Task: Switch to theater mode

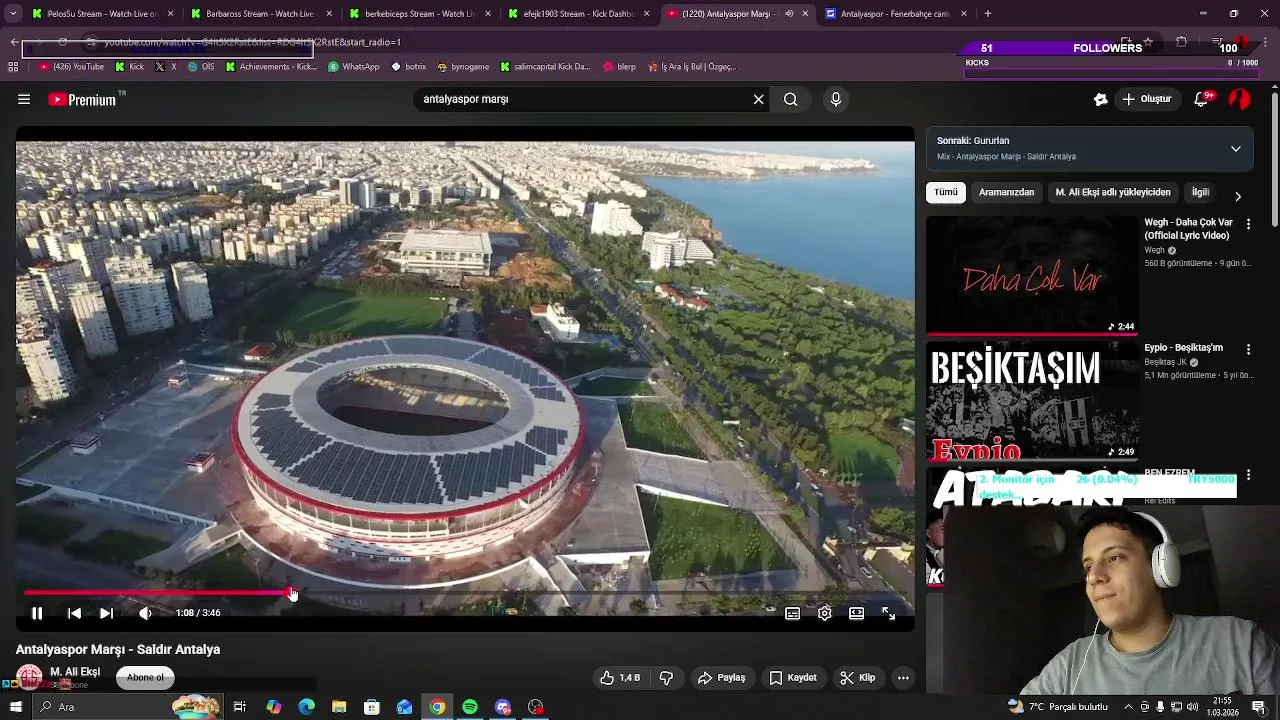Action: [856, 613]
